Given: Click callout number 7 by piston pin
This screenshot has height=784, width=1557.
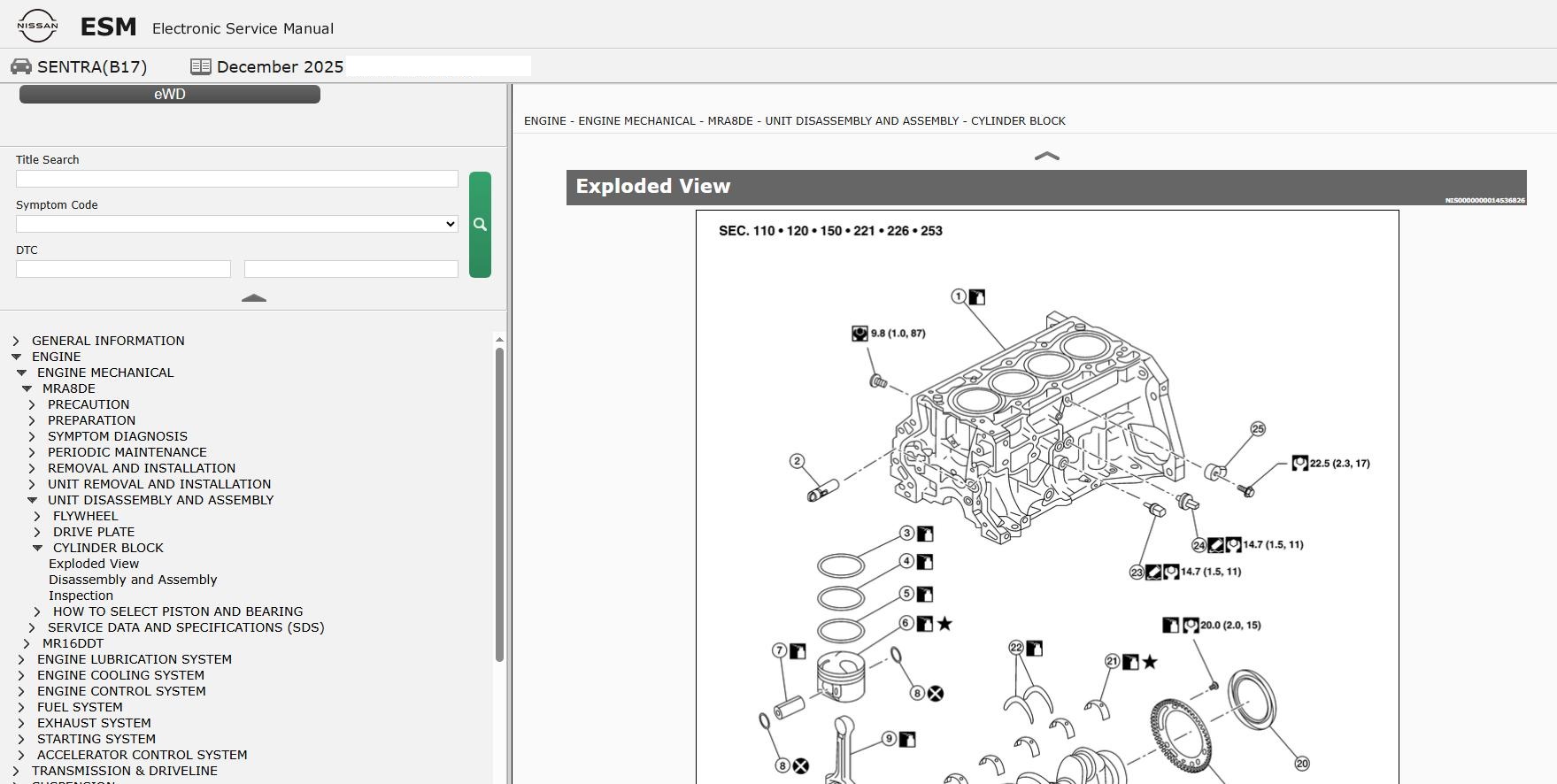Looking at the screenshot, I should pyautogui.click(x=780, y=651).
